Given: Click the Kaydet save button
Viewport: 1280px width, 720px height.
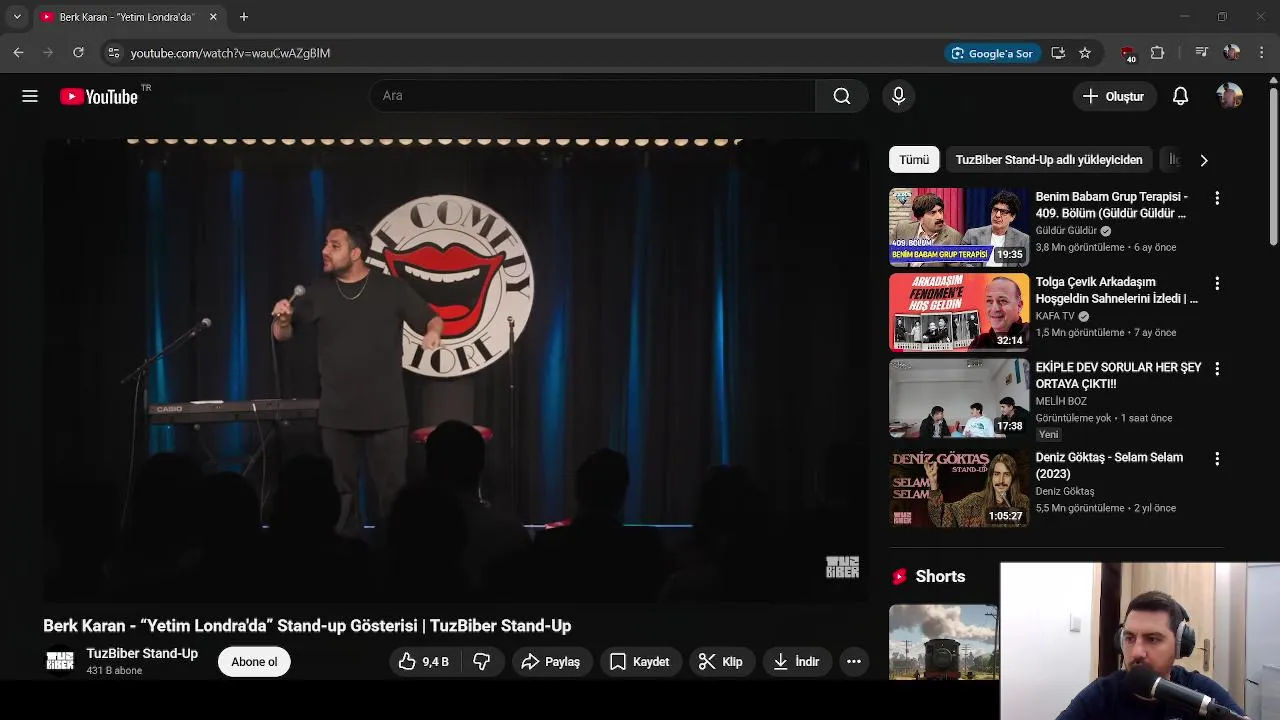Looking at the screenshot, I should pyautogui.click(x=640, y=661).
